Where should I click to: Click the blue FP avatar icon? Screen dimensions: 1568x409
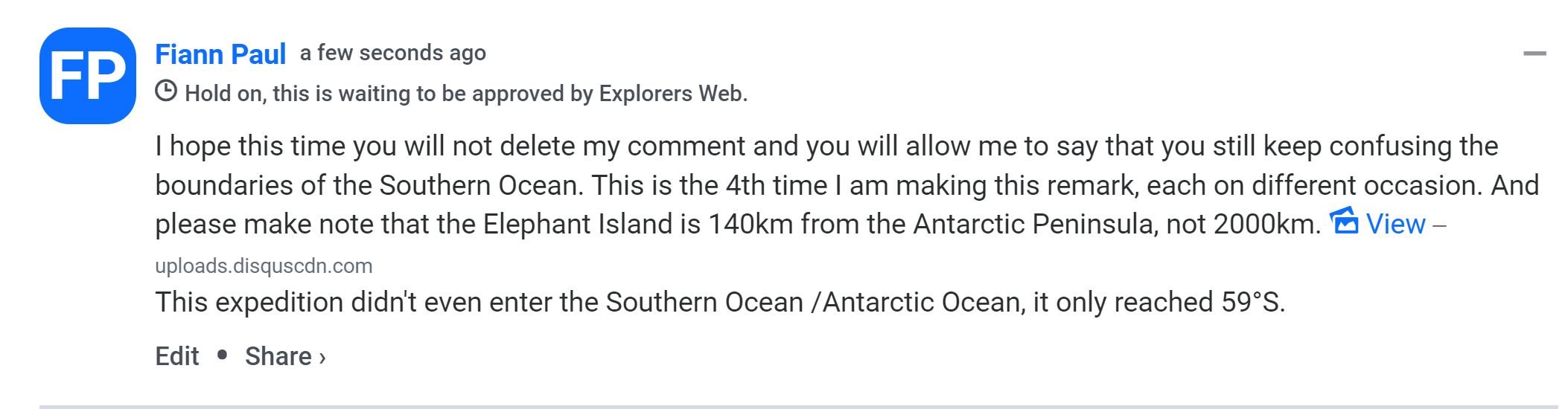pyautogui.click(x=88, y=76)
